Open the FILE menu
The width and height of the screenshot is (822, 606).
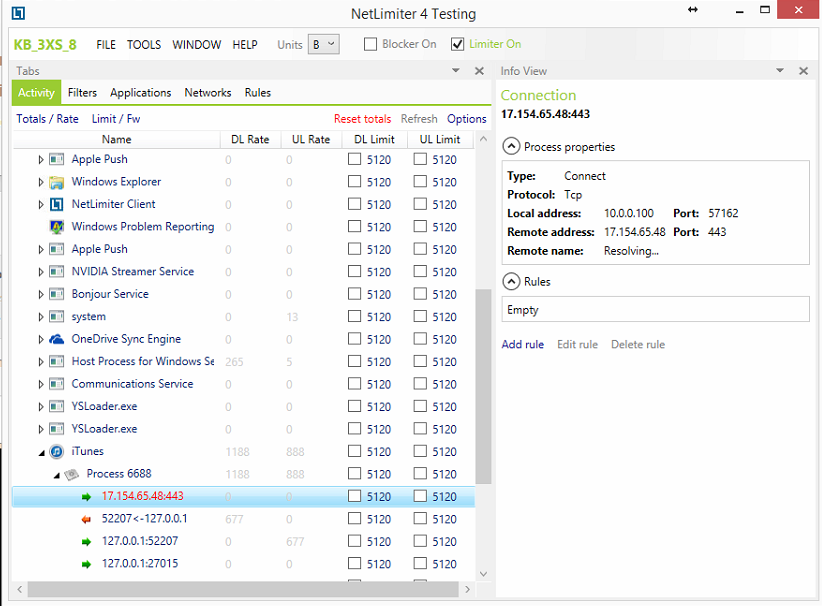point(106,45)
